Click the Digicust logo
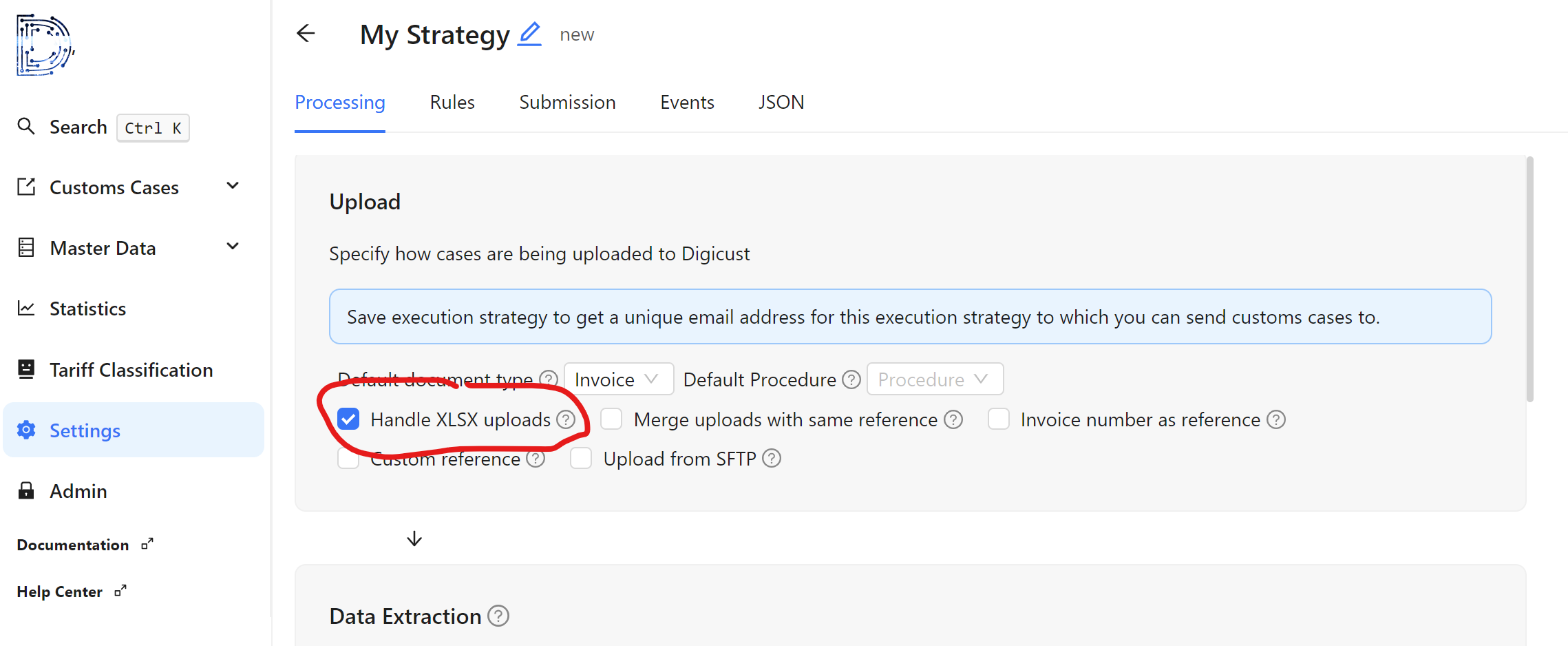This screenshot has height=646, width=1568. click(45, 45)
